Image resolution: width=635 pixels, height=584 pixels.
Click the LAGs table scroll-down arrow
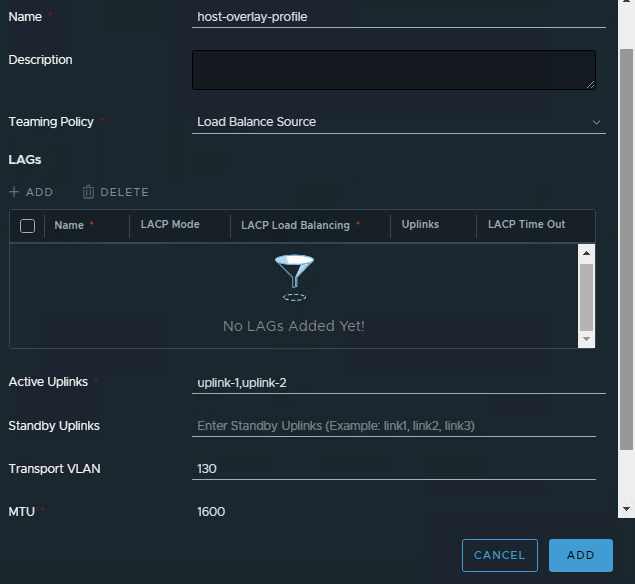[587, 339]
